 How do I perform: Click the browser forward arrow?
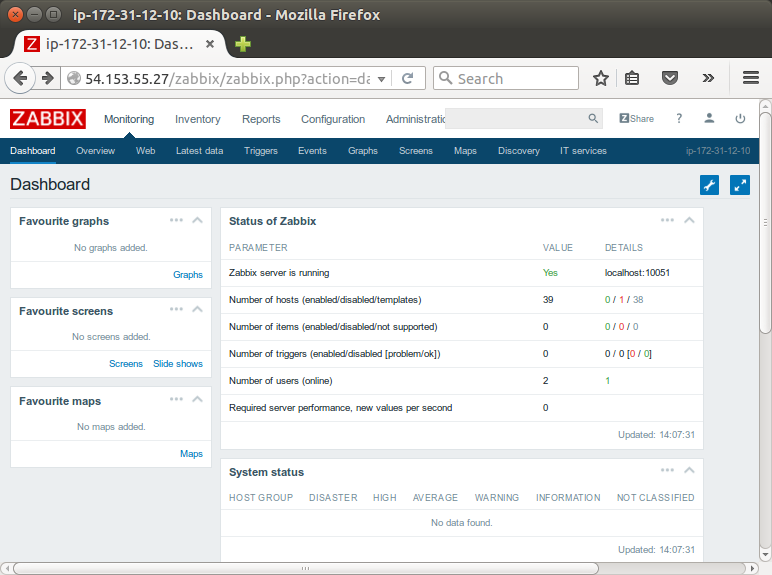pyautogui.click(x=48, y=78)
